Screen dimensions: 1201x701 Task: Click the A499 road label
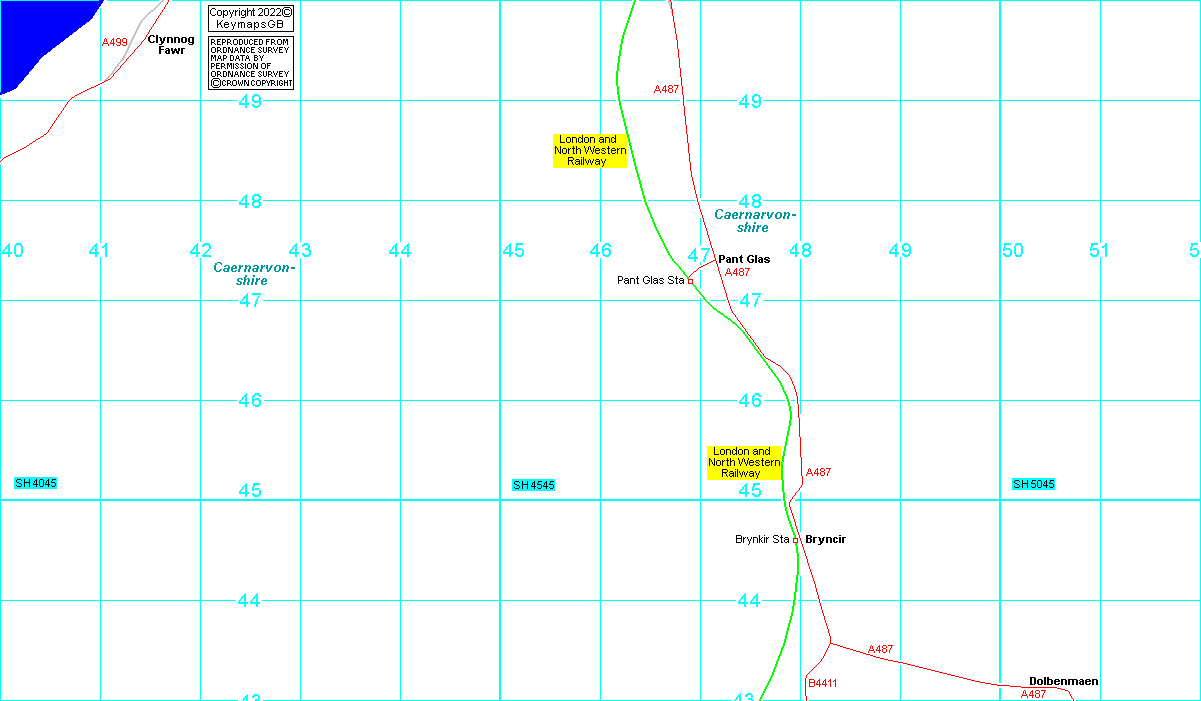(x=115, y=43)
